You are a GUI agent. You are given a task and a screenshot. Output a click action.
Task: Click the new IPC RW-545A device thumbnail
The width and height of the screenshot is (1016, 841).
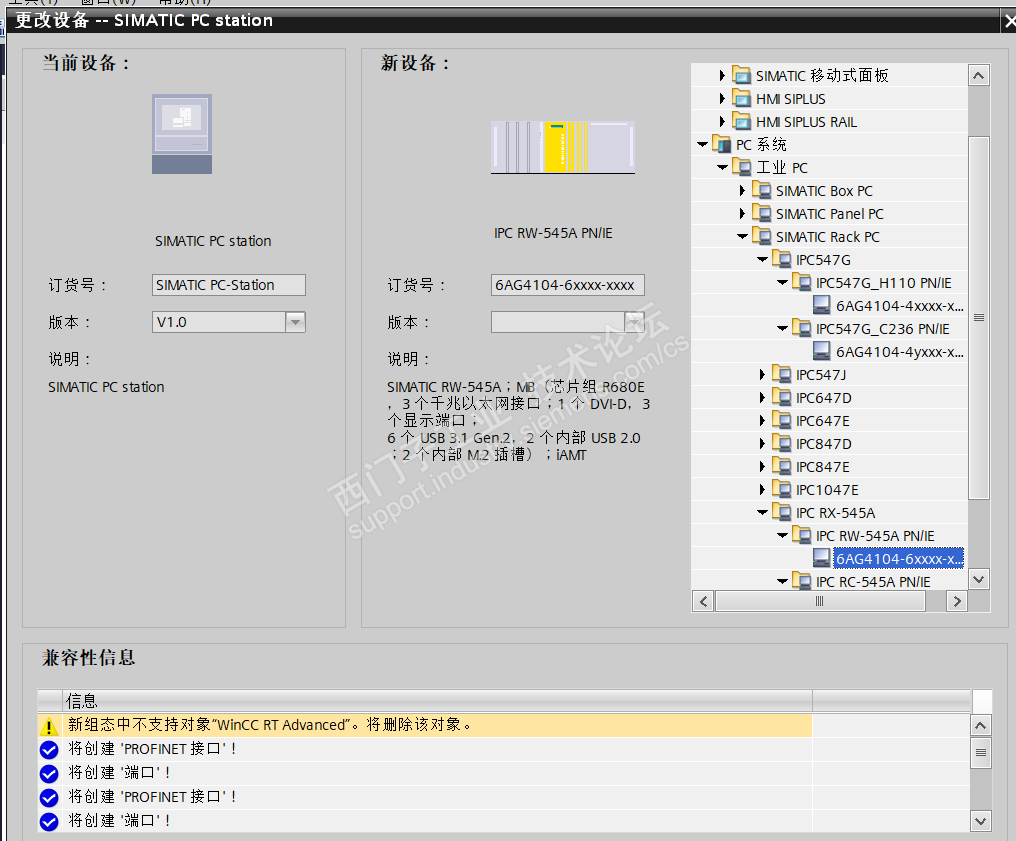562,147
